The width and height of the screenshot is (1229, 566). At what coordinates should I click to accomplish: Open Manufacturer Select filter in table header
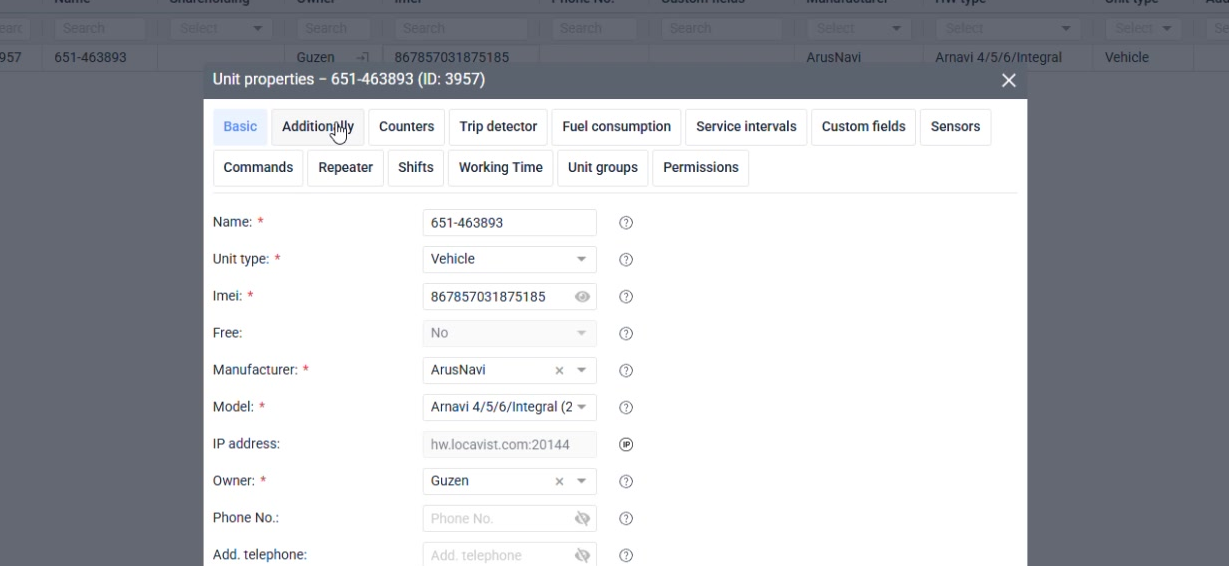(x=859, y=29)
